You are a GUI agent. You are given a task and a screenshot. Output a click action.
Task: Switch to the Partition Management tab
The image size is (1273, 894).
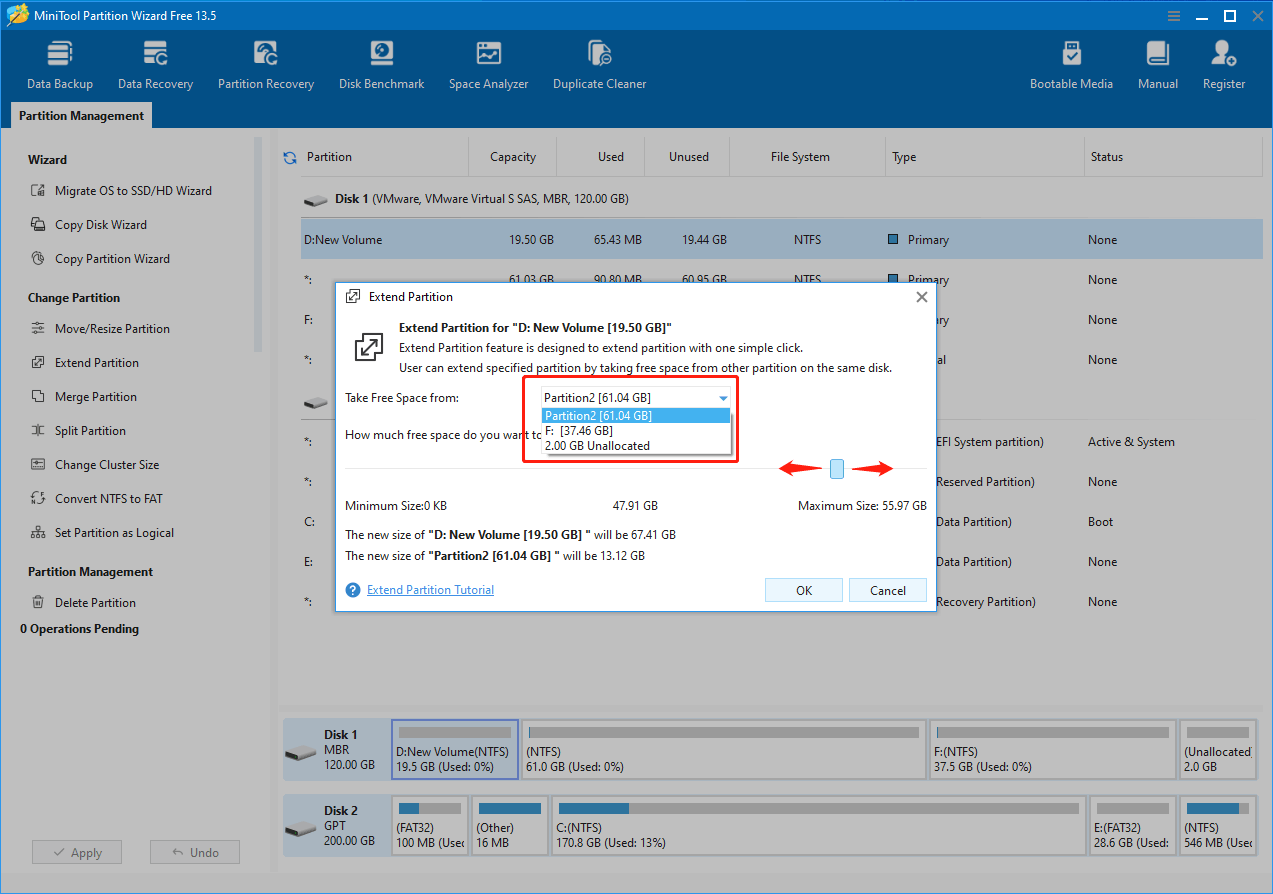80,115
